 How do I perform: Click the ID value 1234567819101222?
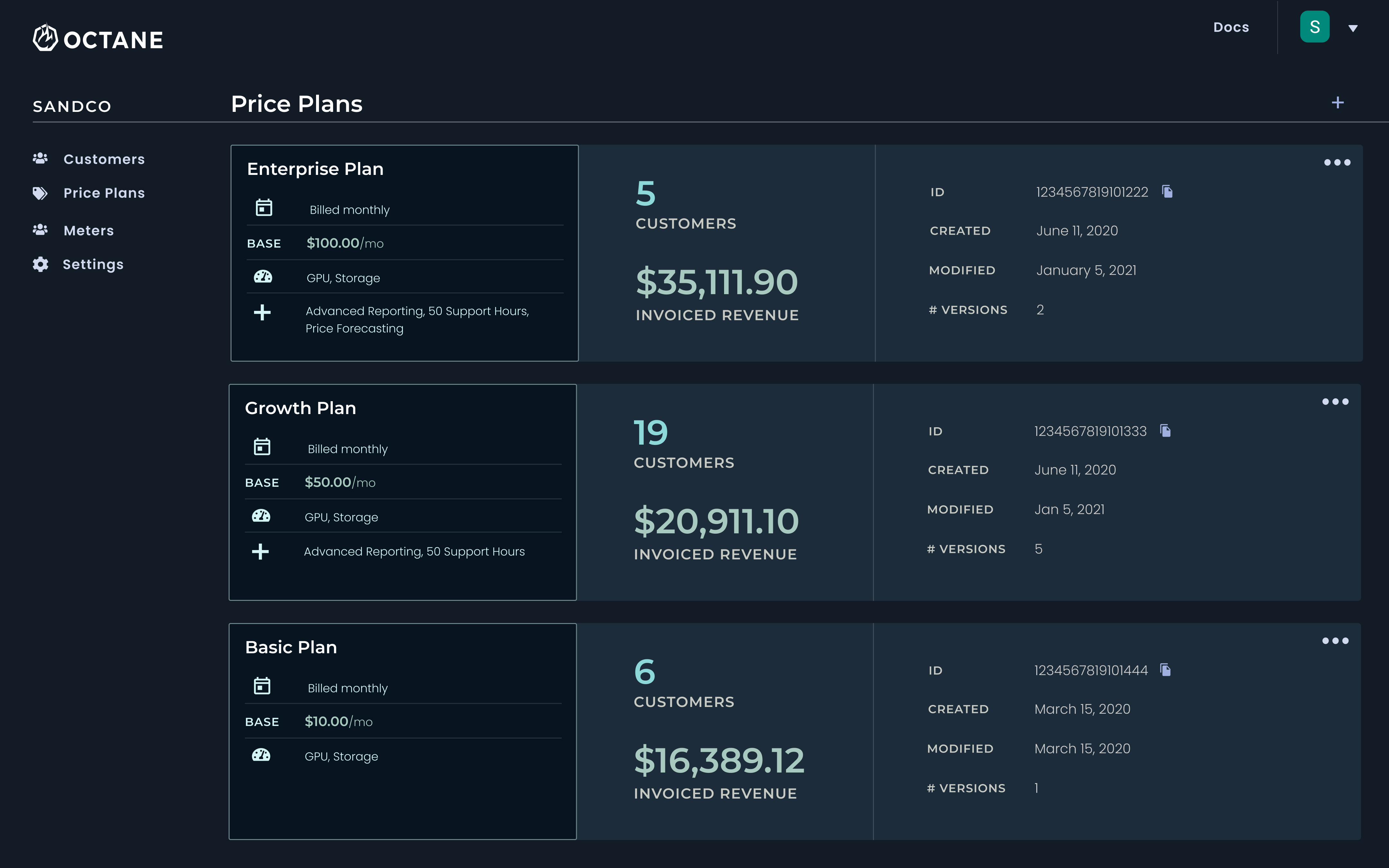pos(1092,192)
